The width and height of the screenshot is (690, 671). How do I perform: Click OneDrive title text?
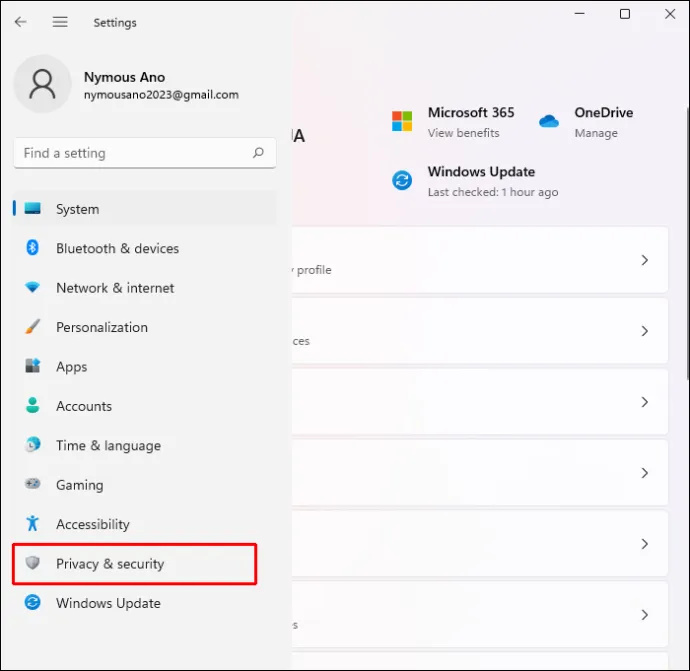click(x=604, y=113)
